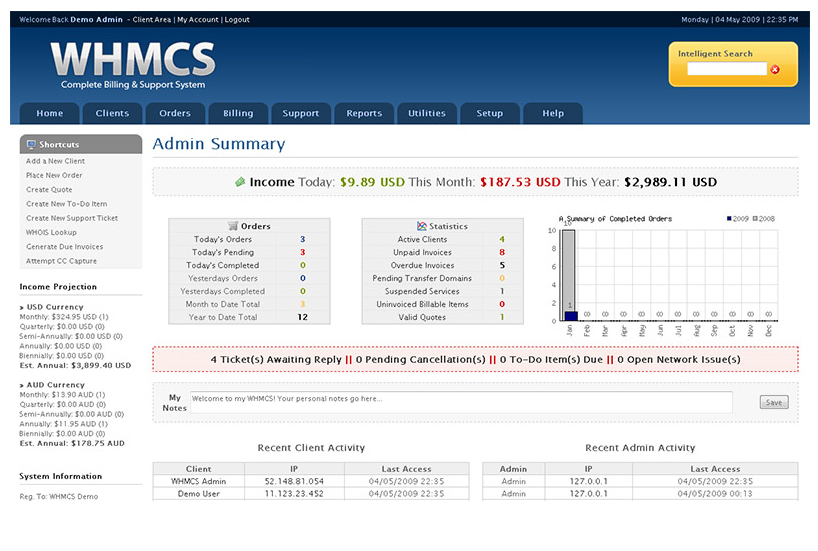The width and height of the screenshot is (818, 551).
Task: Click the Today's Orders count 3
Action: (303, 239)
